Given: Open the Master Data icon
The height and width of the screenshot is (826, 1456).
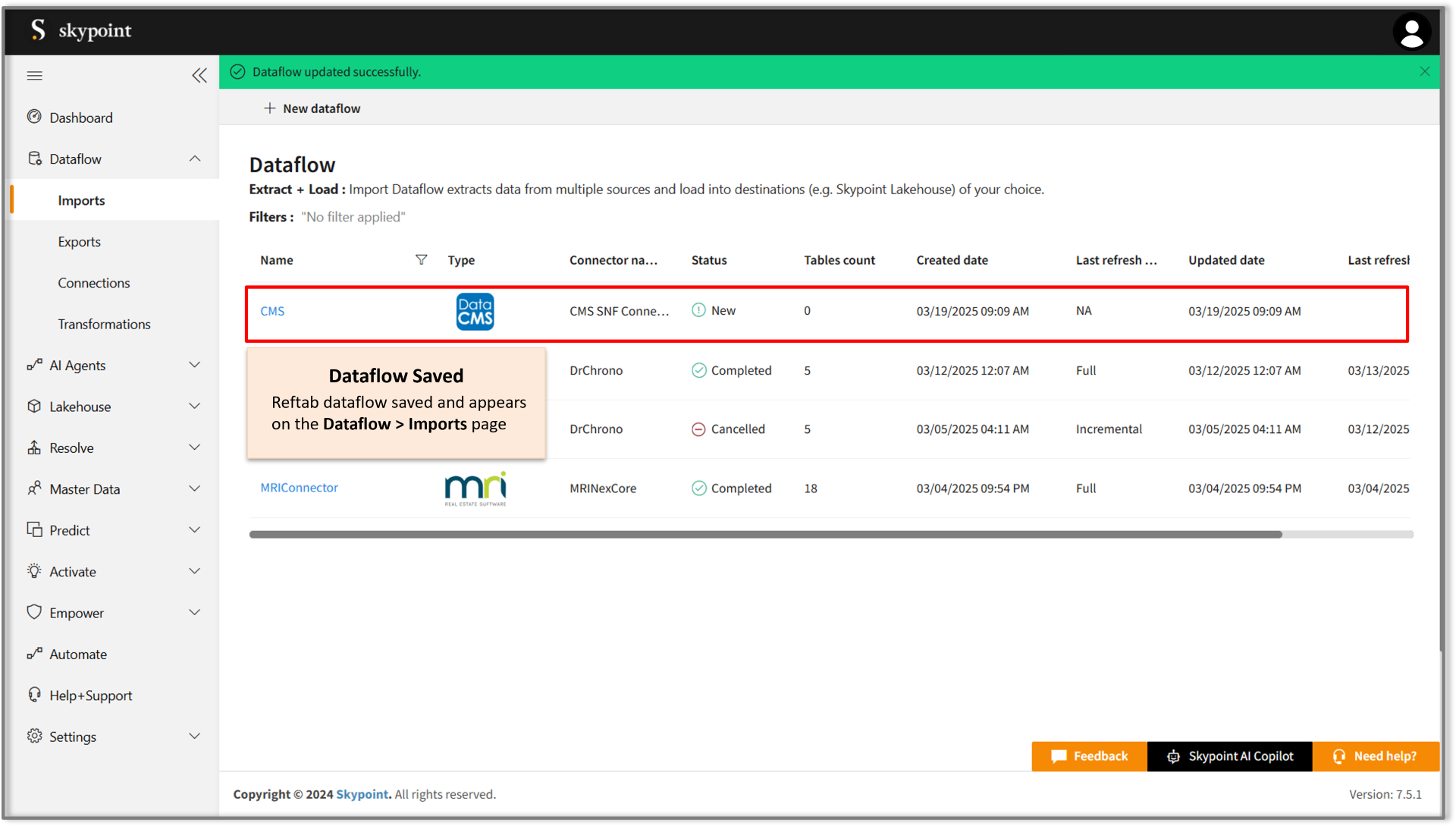Looking at the screenshot, I should point(35,488).
